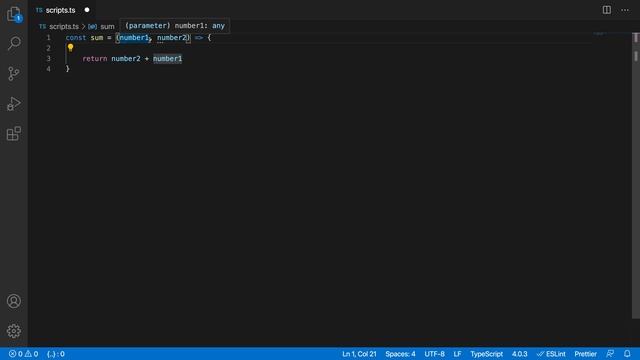
Task: Open the notifications bell in status bar
Action: (x=627, y=354)
